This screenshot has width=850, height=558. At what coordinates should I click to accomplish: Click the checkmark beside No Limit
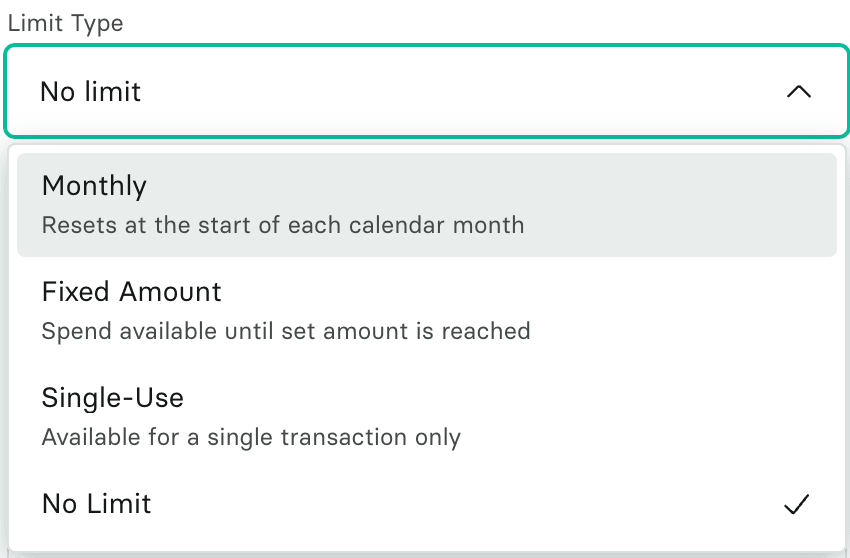(x=796, y=505)
